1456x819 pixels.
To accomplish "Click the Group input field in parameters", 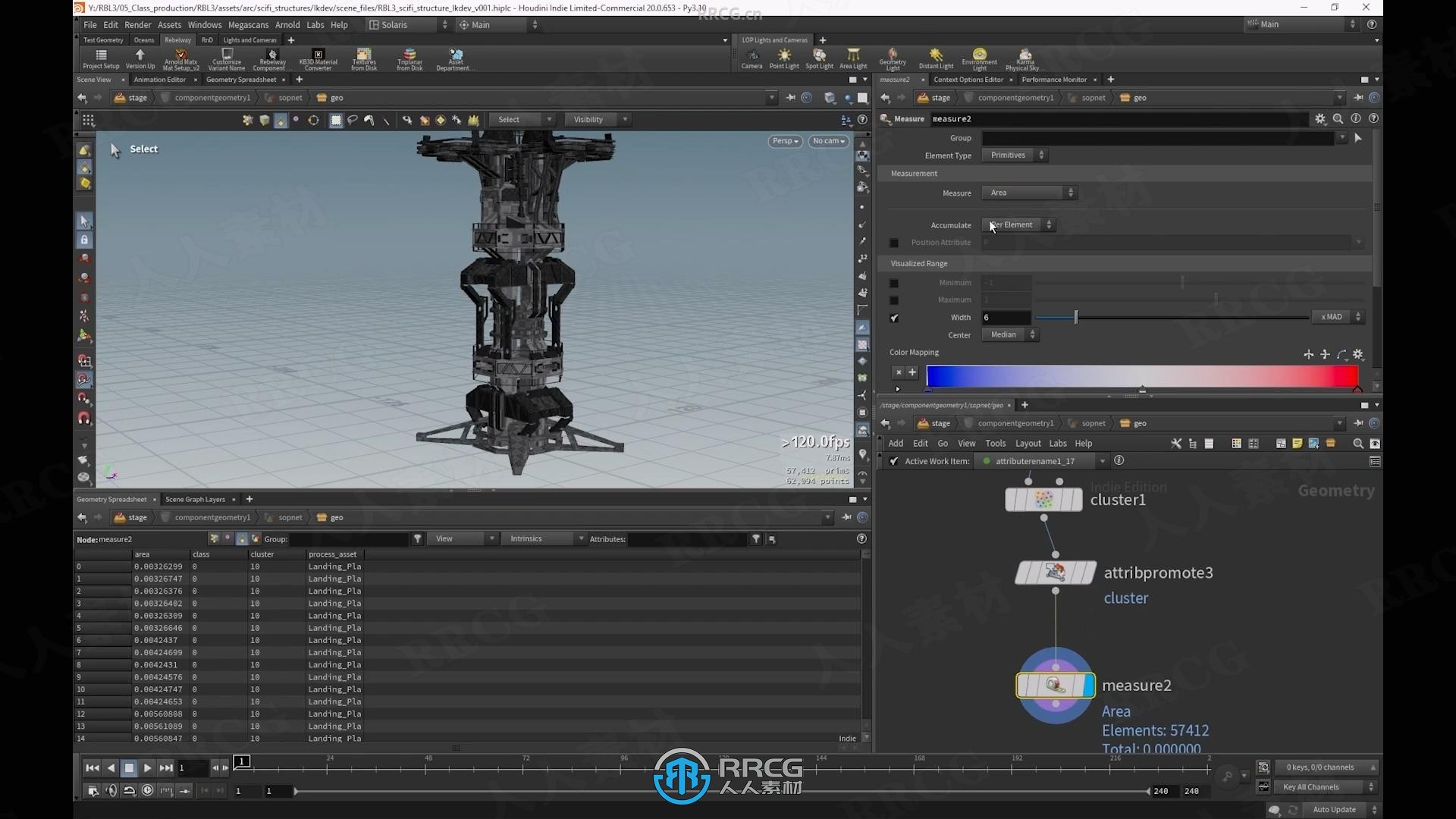I will (1158, 138).
